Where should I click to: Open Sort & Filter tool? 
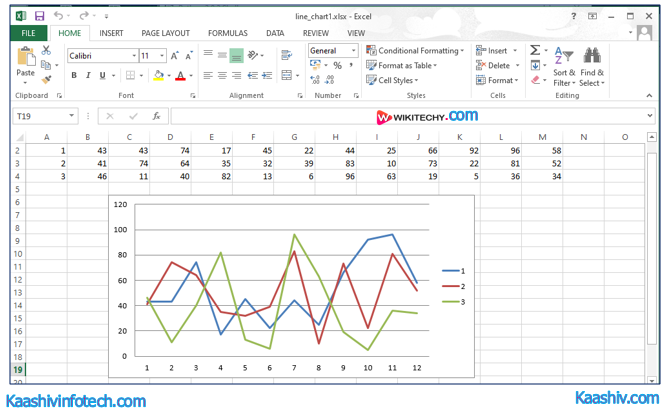tap(564, 65)
